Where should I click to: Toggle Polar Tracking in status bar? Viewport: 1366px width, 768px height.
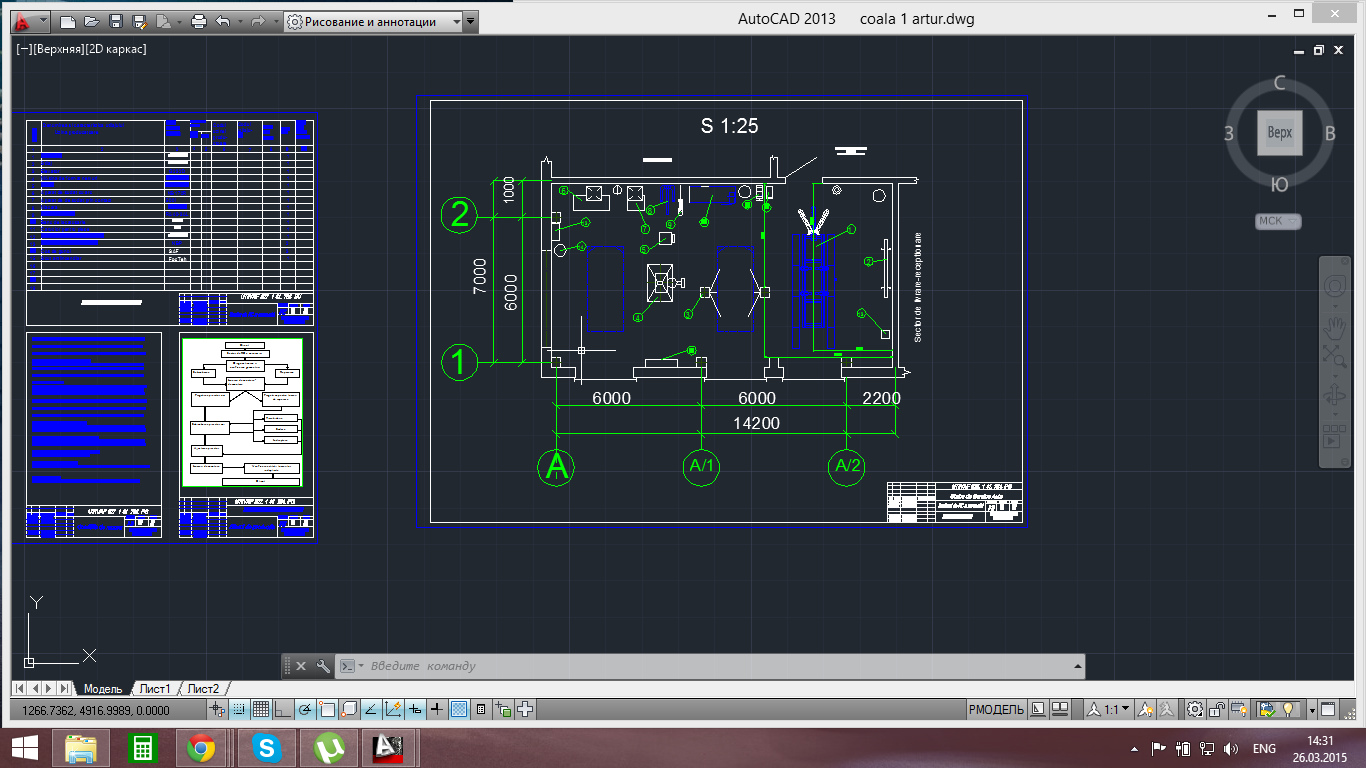[304, 709]
